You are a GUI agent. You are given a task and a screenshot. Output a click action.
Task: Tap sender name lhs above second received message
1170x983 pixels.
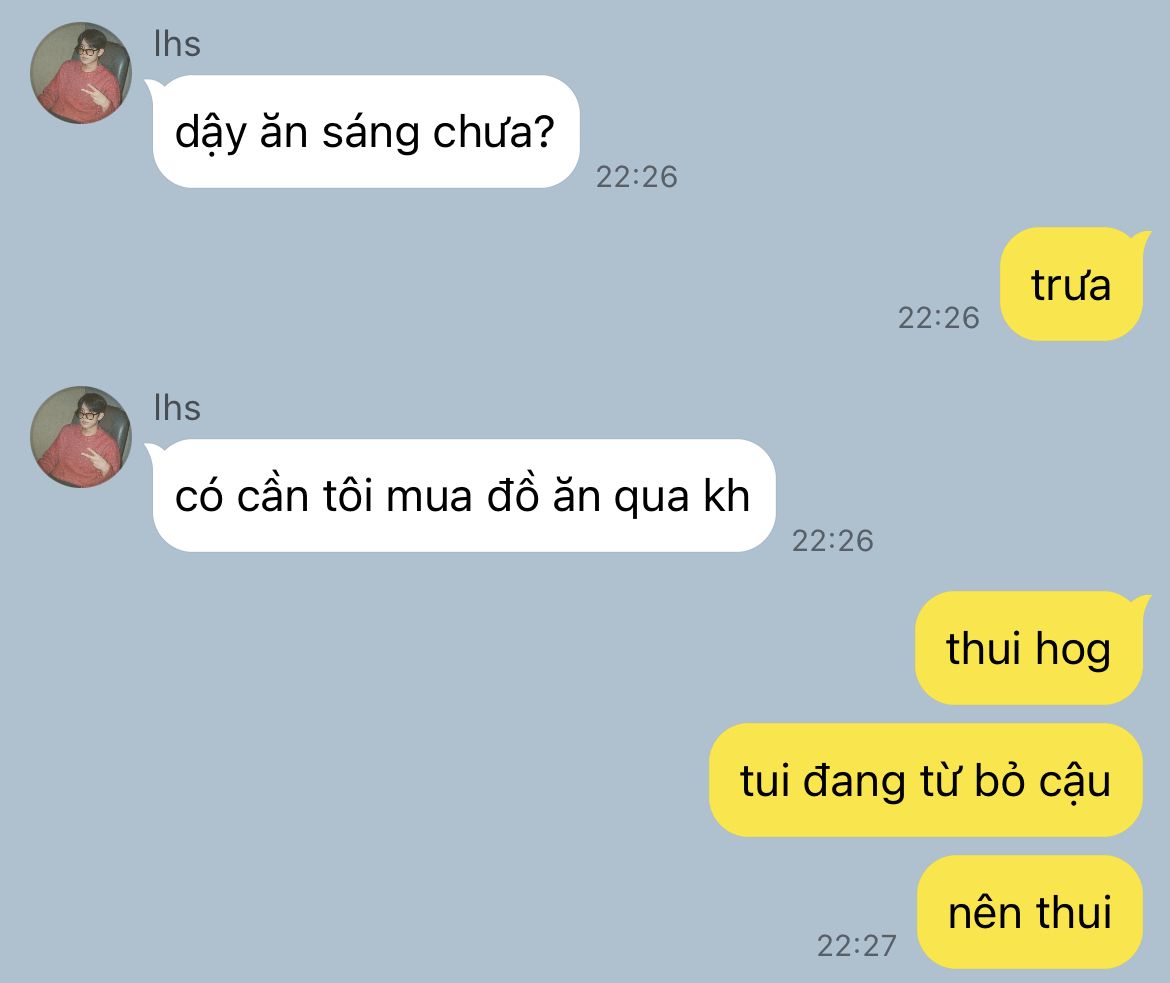[x=177, y=408]
